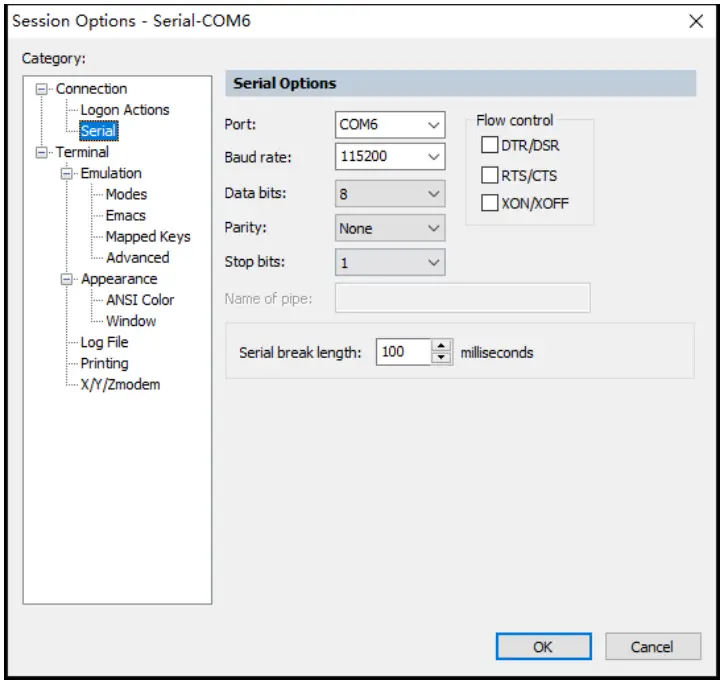
Task: Open the Mapped Keys category
Action: tap(147, 236)
